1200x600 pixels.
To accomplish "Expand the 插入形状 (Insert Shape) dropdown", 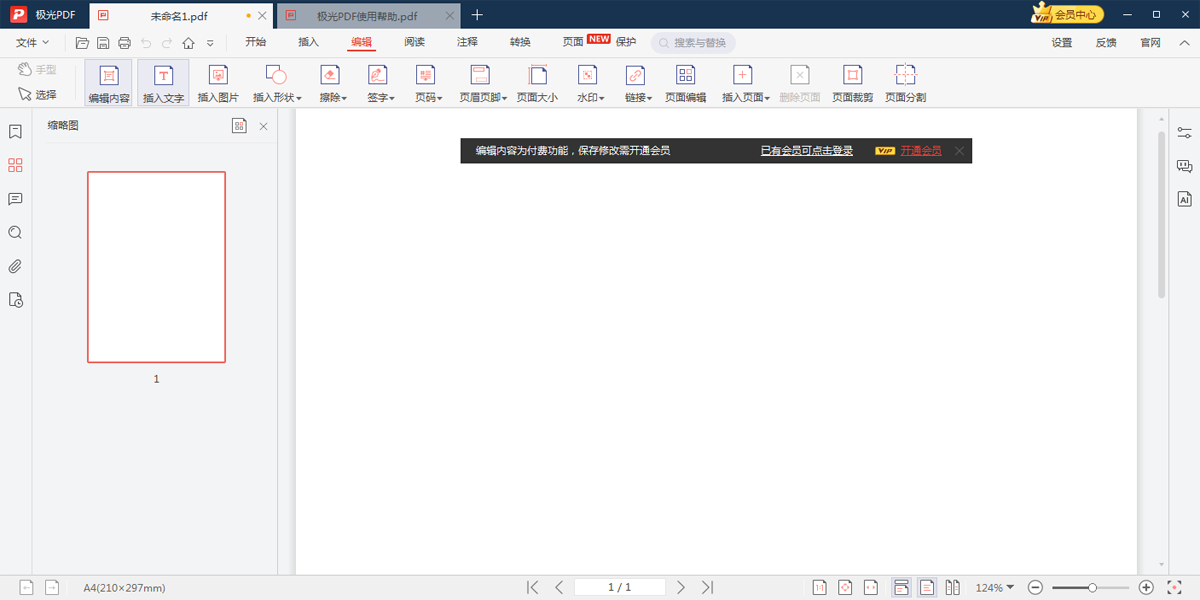I will point(277,83).
